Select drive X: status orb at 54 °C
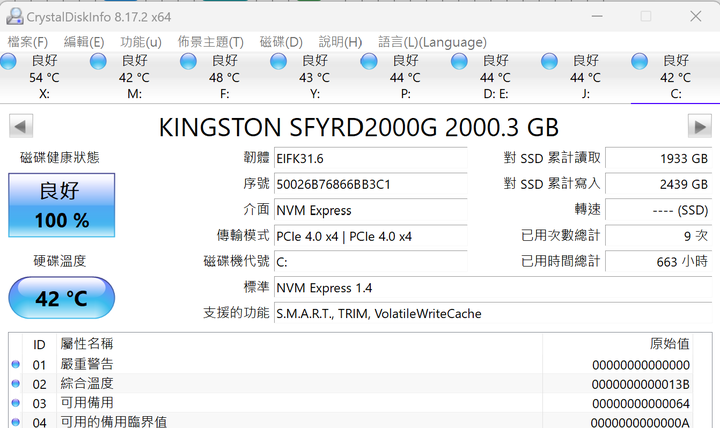720x428 pixels. (8, 61)
